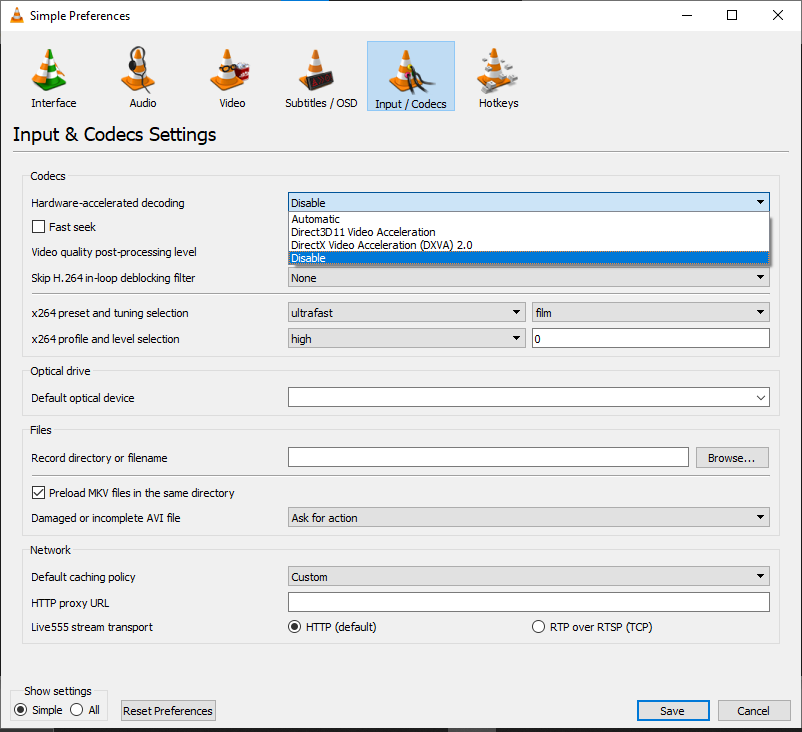
Task: Click the Video quality post-processing level label
Action: tap(114, 252)
